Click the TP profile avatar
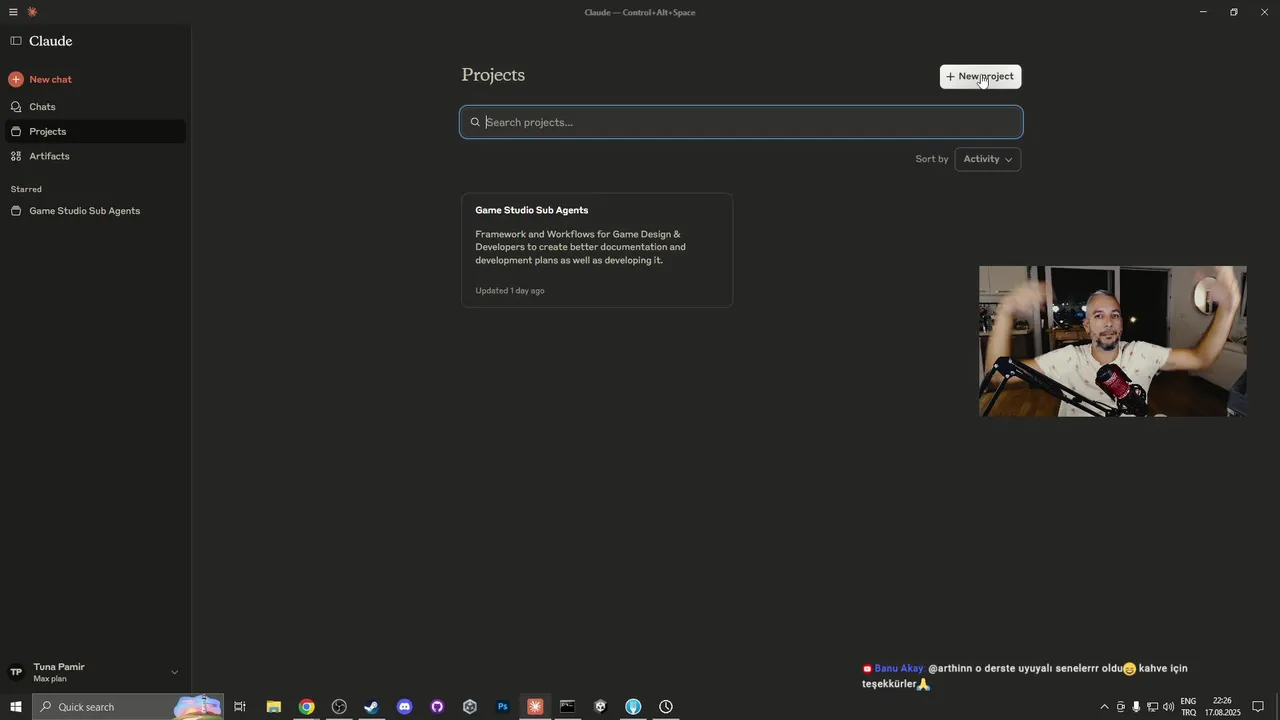The height and width of the screenshot is (720, 1280). [x=16, y=672]
